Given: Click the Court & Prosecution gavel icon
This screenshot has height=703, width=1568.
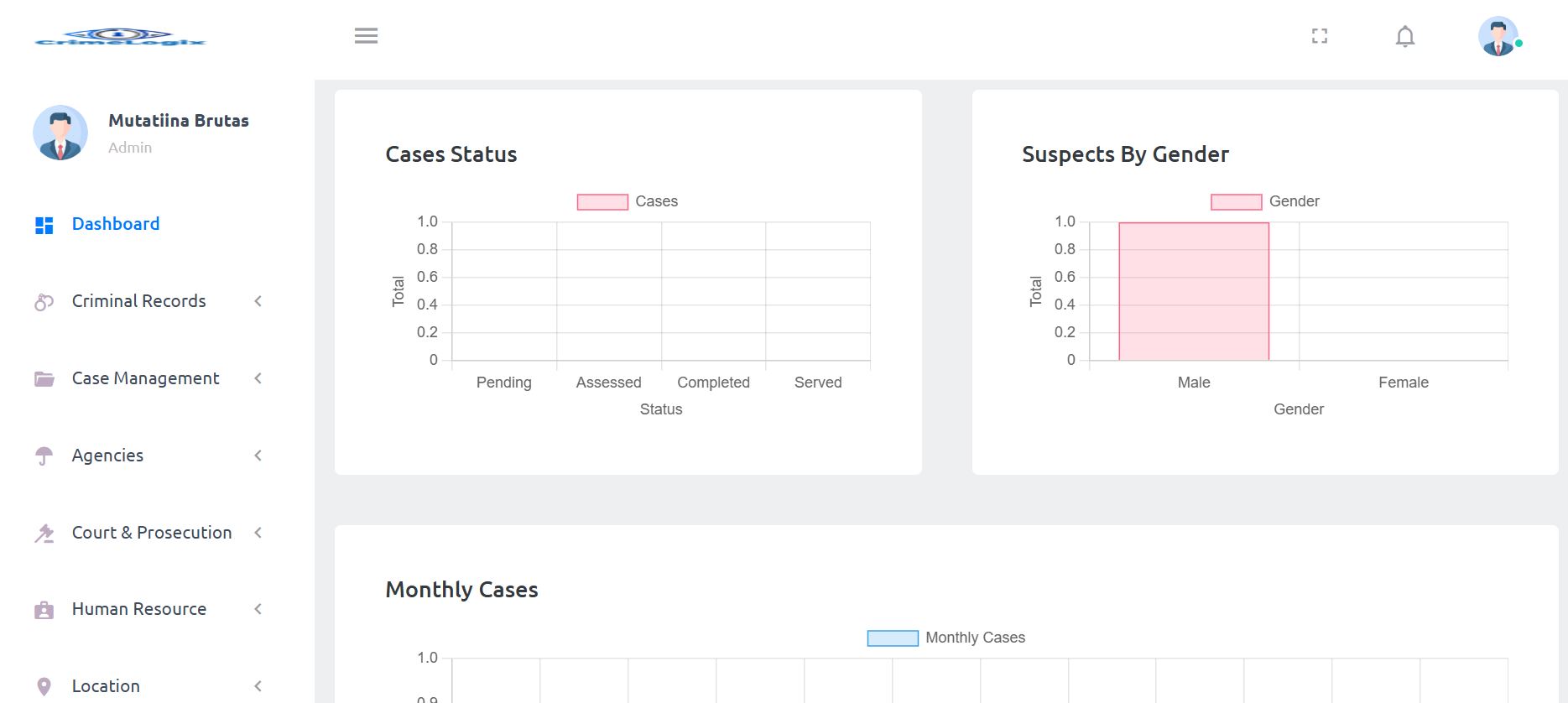Looking at the screenshot, I should (44, 534).
